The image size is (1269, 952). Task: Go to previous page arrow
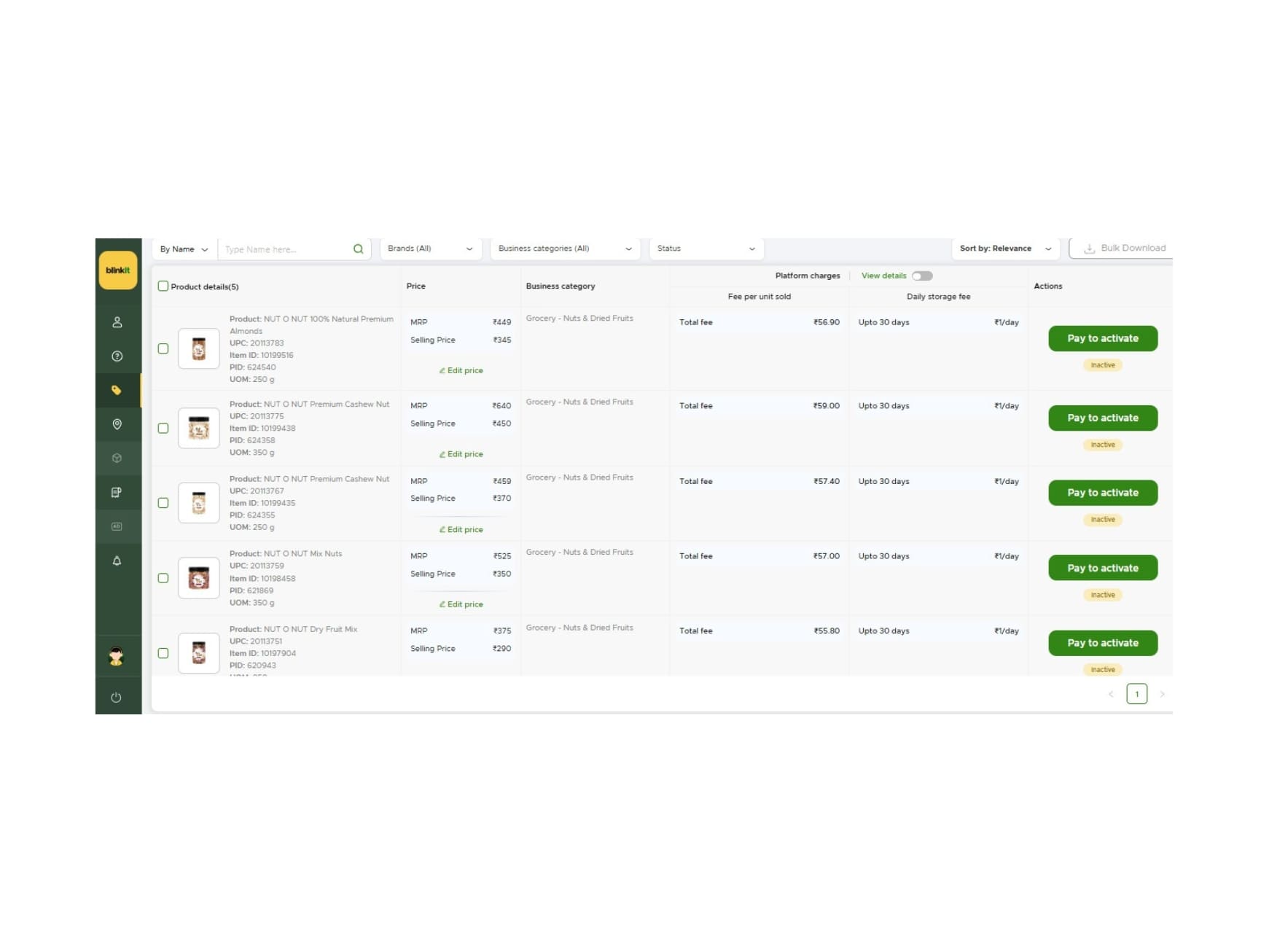click(1111, 694)
